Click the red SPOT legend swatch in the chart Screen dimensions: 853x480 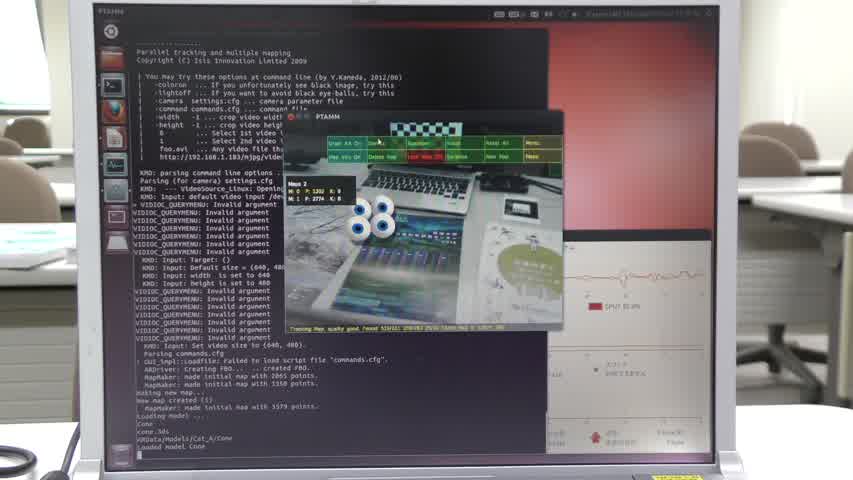[x=595, y=306]
